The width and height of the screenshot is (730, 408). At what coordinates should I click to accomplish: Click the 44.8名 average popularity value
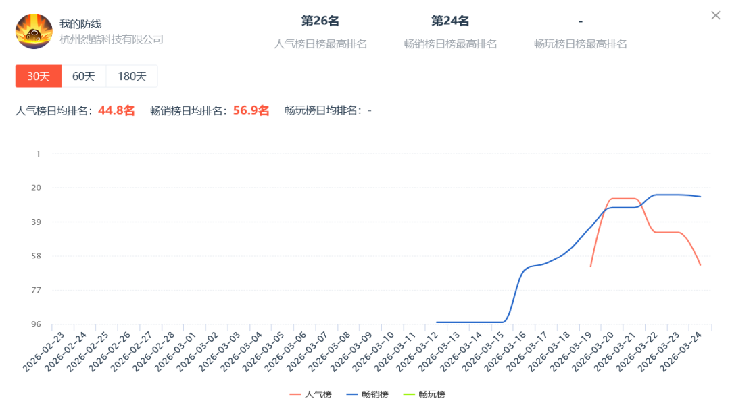(x=116, y=111)
